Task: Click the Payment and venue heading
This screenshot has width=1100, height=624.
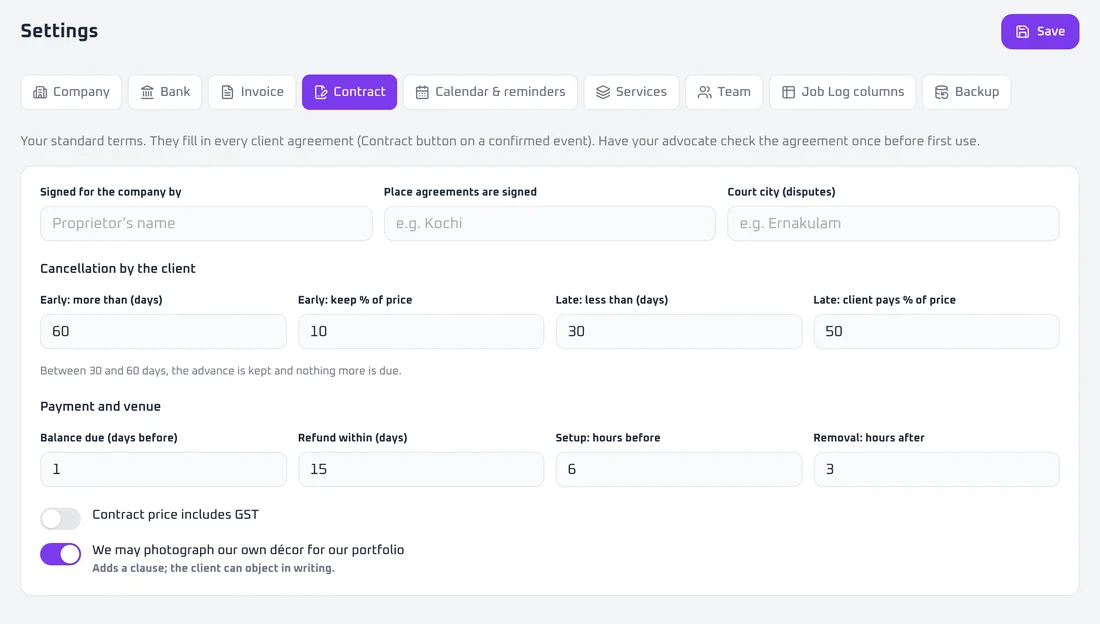Action: [100, 406]
